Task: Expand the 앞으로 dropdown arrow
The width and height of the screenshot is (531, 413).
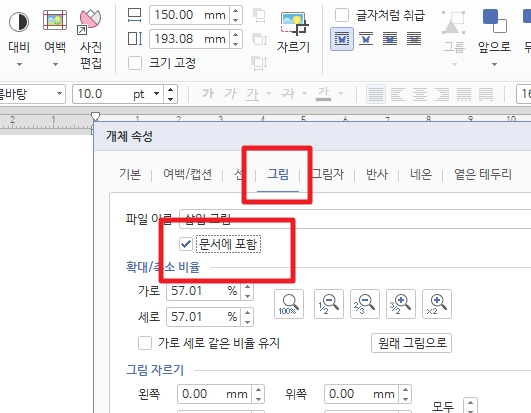Action: click(x=494, y=64)
